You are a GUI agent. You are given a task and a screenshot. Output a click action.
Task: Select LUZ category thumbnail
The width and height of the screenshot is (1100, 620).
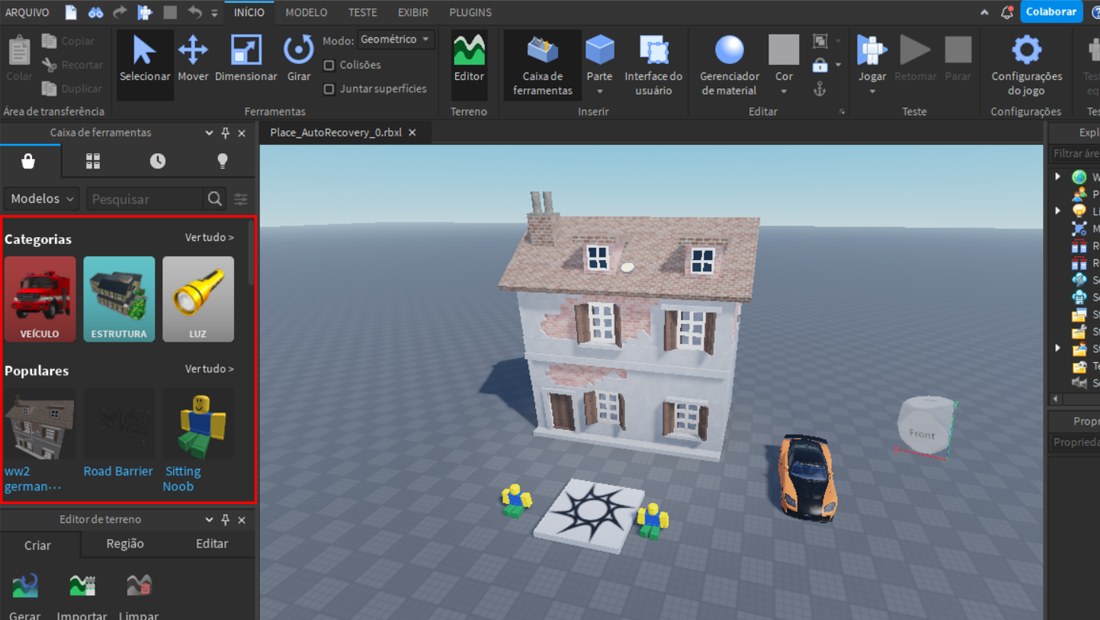[x=198, y=299]
